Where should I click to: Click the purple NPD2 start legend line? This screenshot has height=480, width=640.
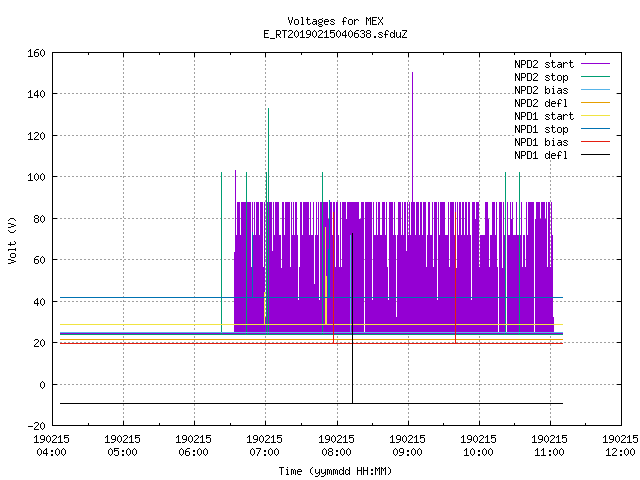click(x=595, y=64)
